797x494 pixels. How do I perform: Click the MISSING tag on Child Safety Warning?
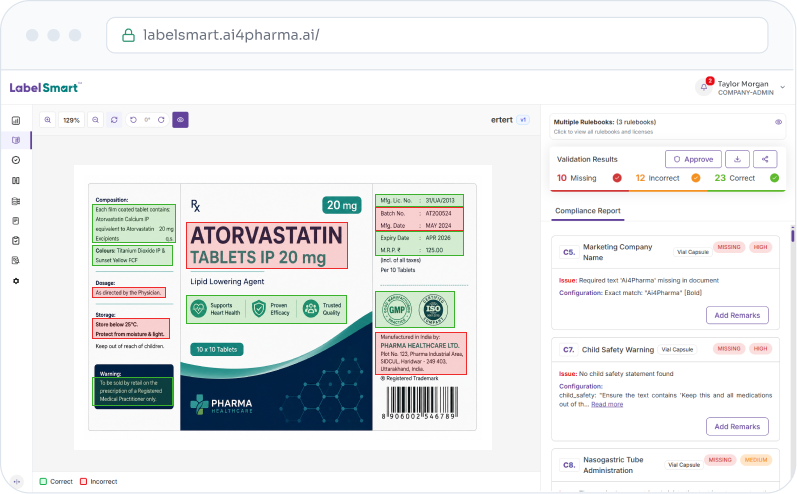coord(729,349)
